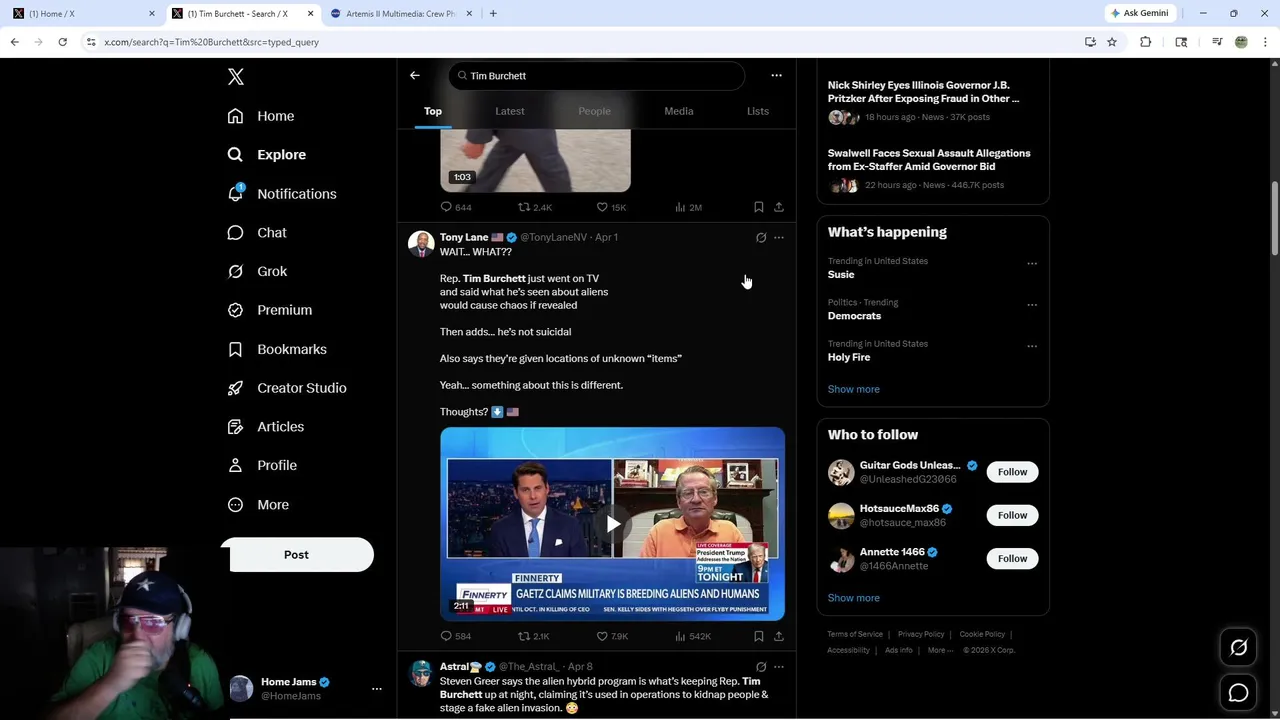Click the X logo in sidebar
Image resolution: width=1280 pixels, height=720 pixels.
[x=235, y=77]
